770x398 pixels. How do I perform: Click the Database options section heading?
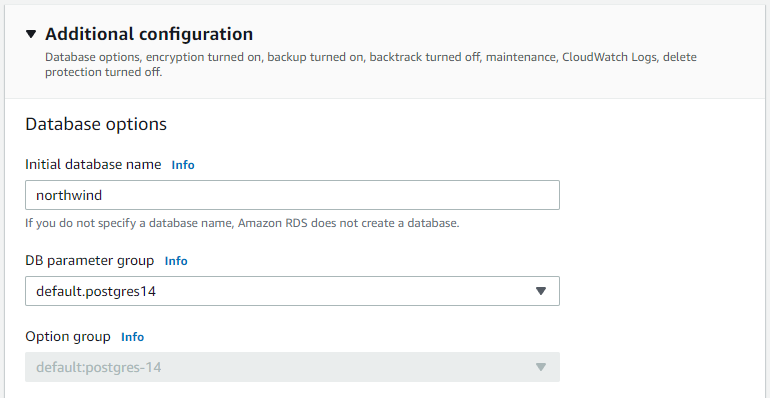tap(96, 124)
